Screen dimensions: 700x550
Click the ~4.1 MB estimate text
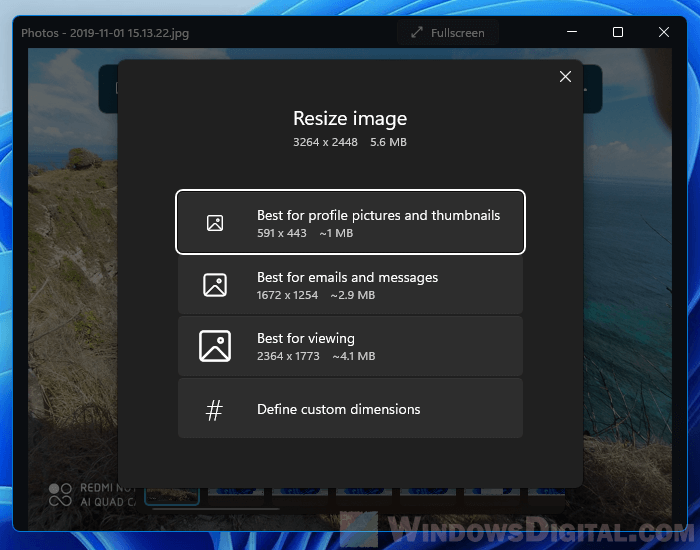tap(354, 356)
